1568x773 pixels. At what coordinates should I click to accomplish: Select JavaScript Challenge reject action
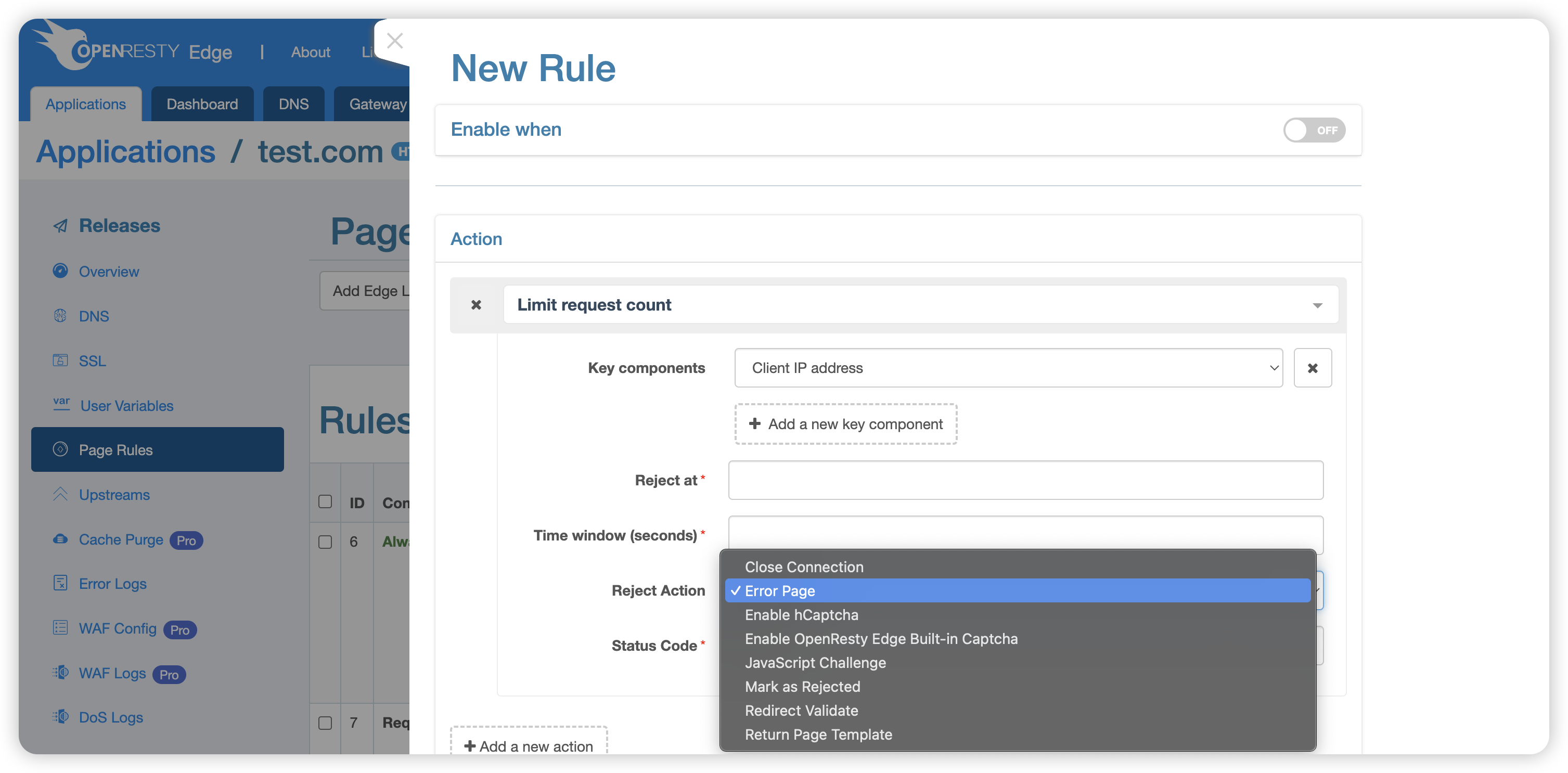[815, 662]
